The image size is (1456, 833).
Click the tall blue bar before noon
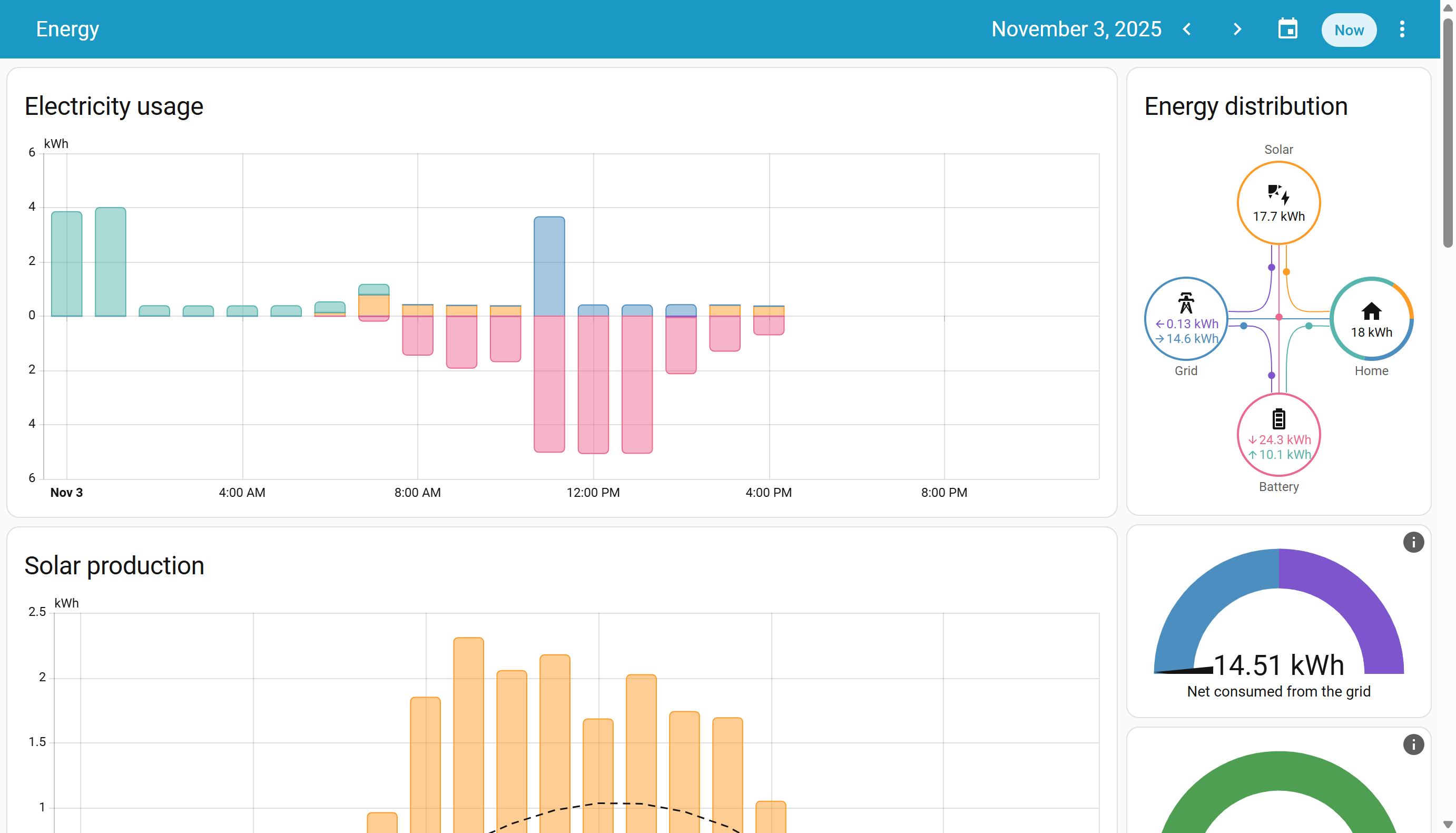(549, 266)
